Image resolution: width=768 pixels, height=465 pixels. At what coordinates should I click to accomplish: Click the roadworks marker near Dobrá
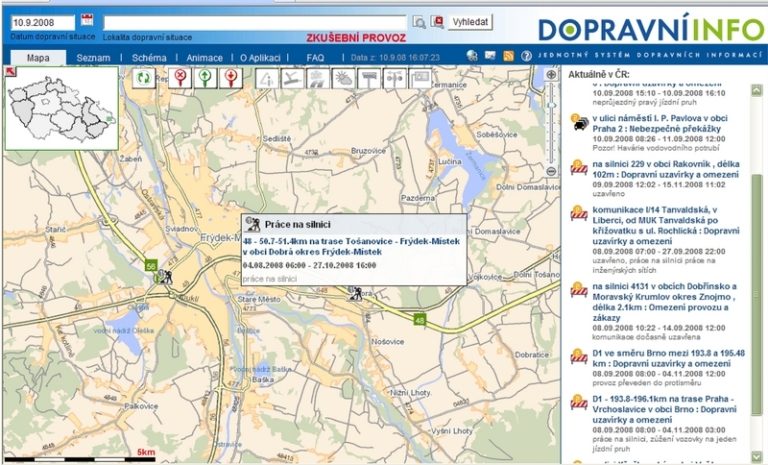354,293
